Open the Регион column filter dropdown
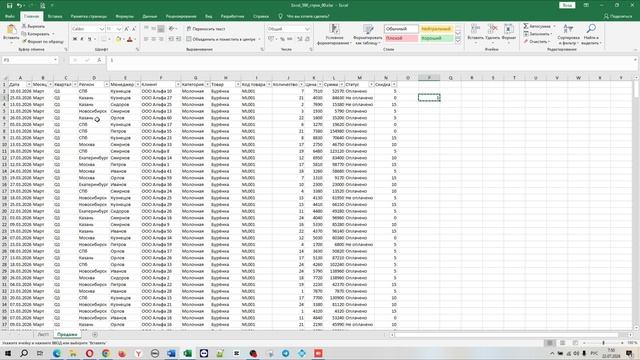Screen dimensions: 640x360 tap(107, 84)
